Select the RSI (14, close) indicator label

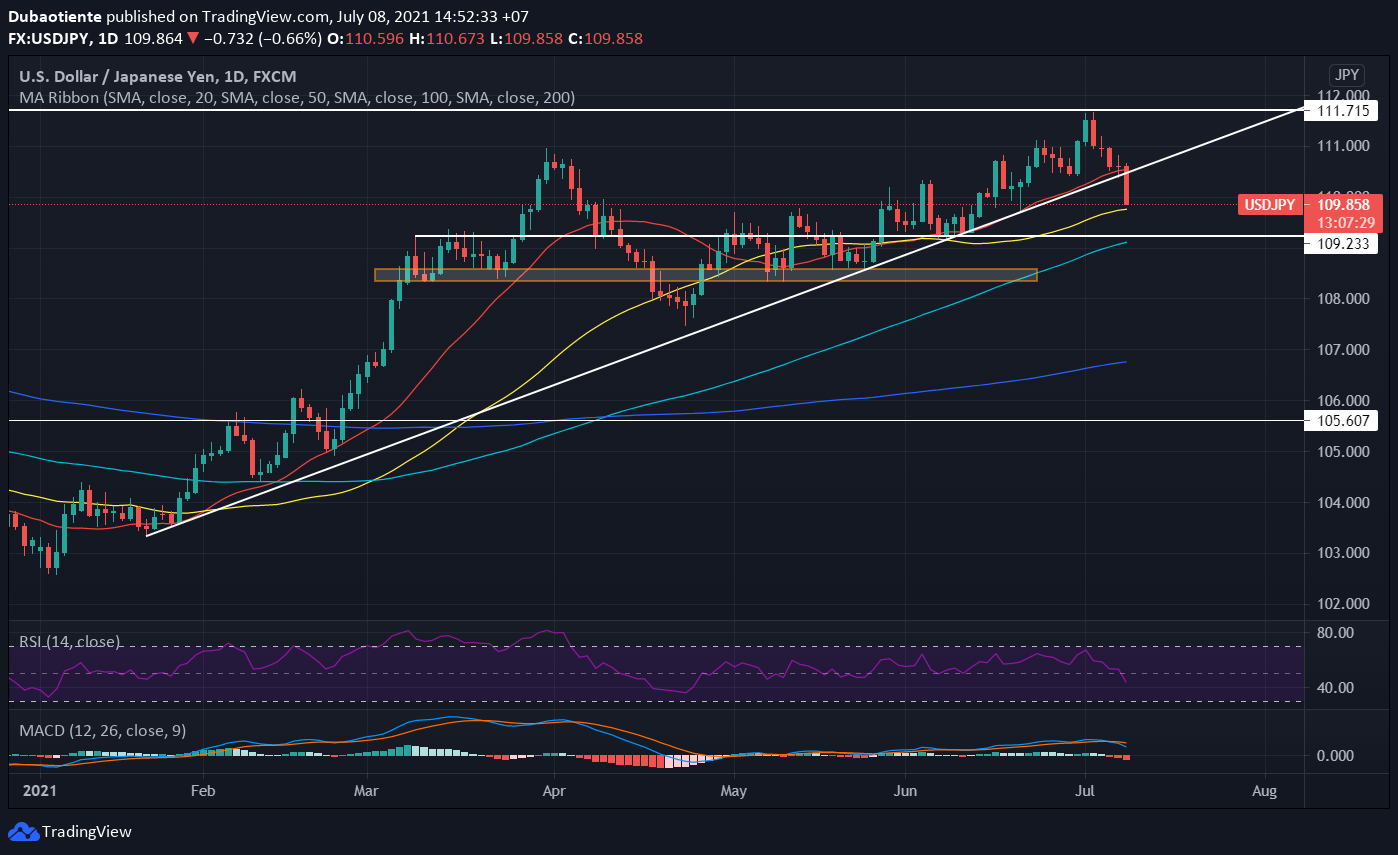coord(70,641)
